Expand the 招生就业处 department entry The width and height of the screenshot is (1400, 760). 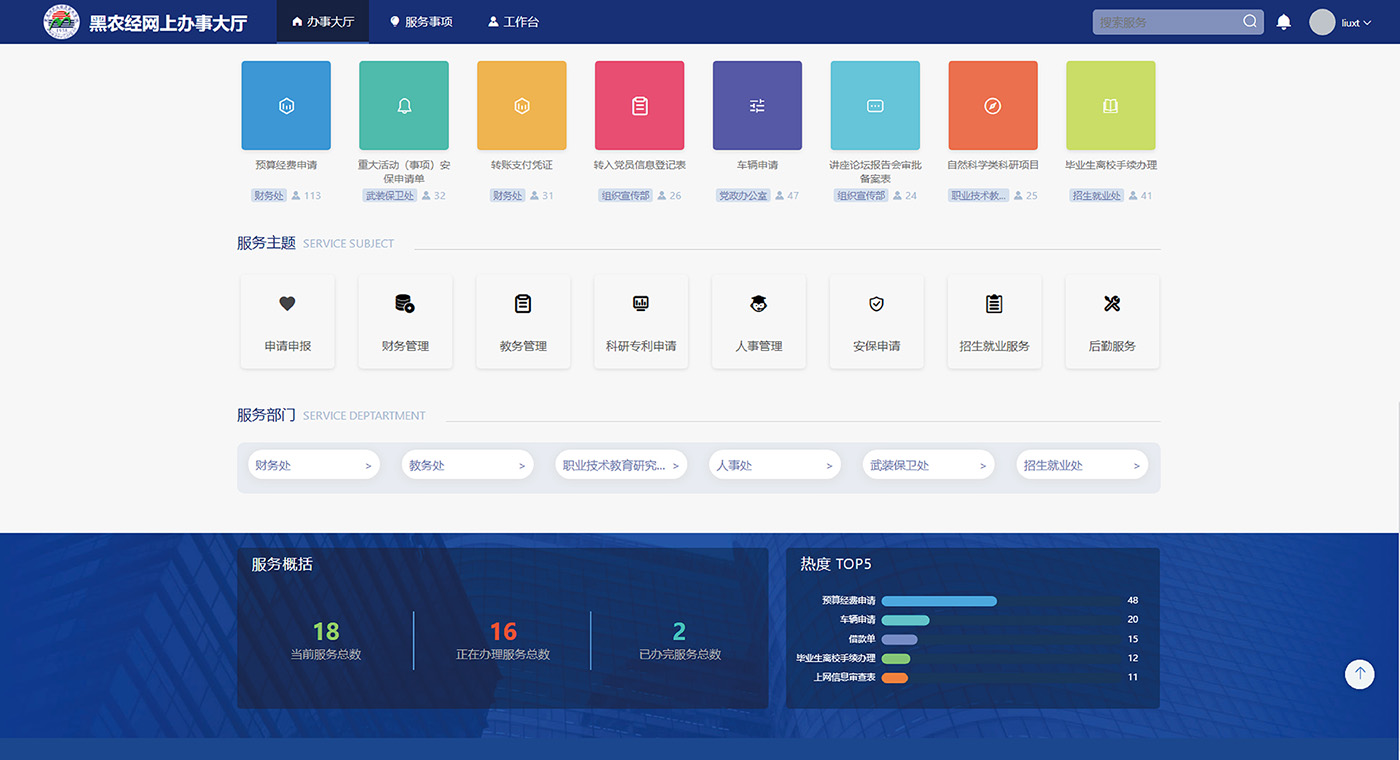point(1081,466)
